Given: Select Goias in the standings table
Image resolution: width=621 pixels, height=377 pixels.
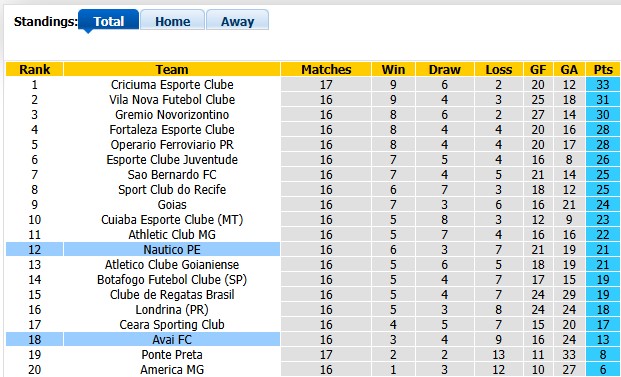Looking at the screenshot, I should pos(172,204).
